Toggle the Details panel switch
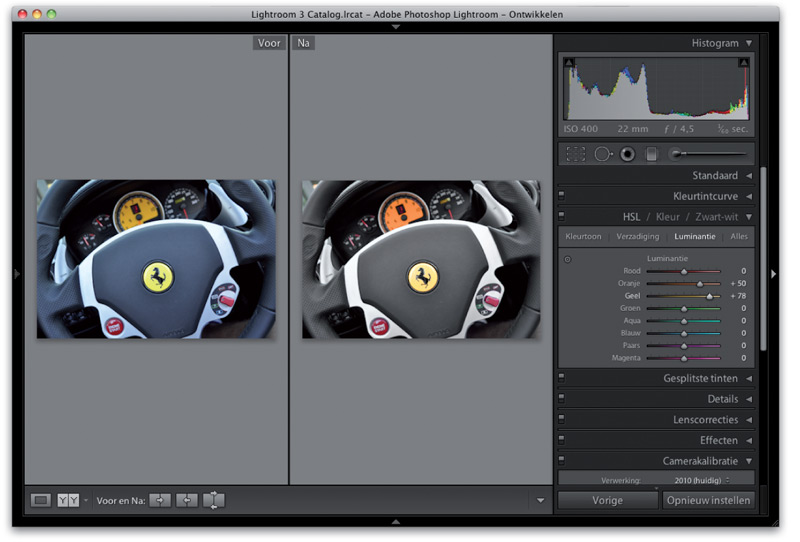Viewport: 800px width, 542px height. tap(562, 398)
